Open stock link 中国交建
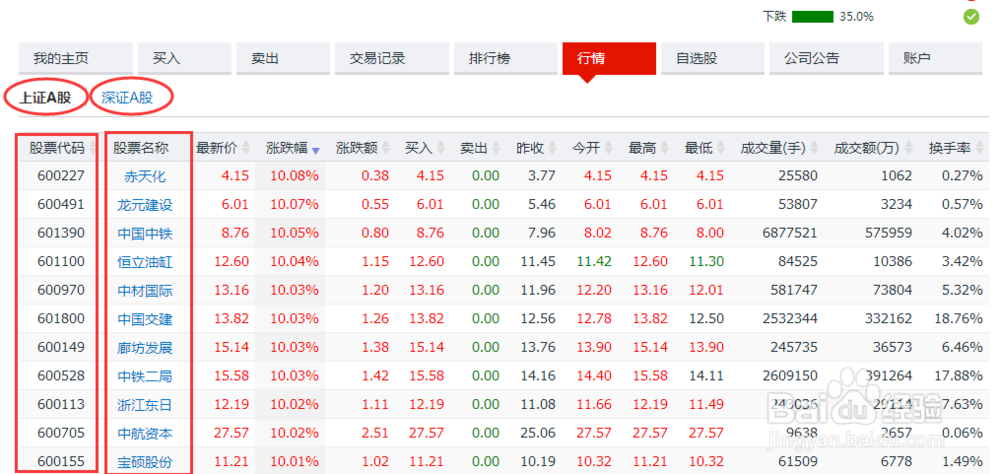This screenshot has width=1000, height=474. point(145,319)
